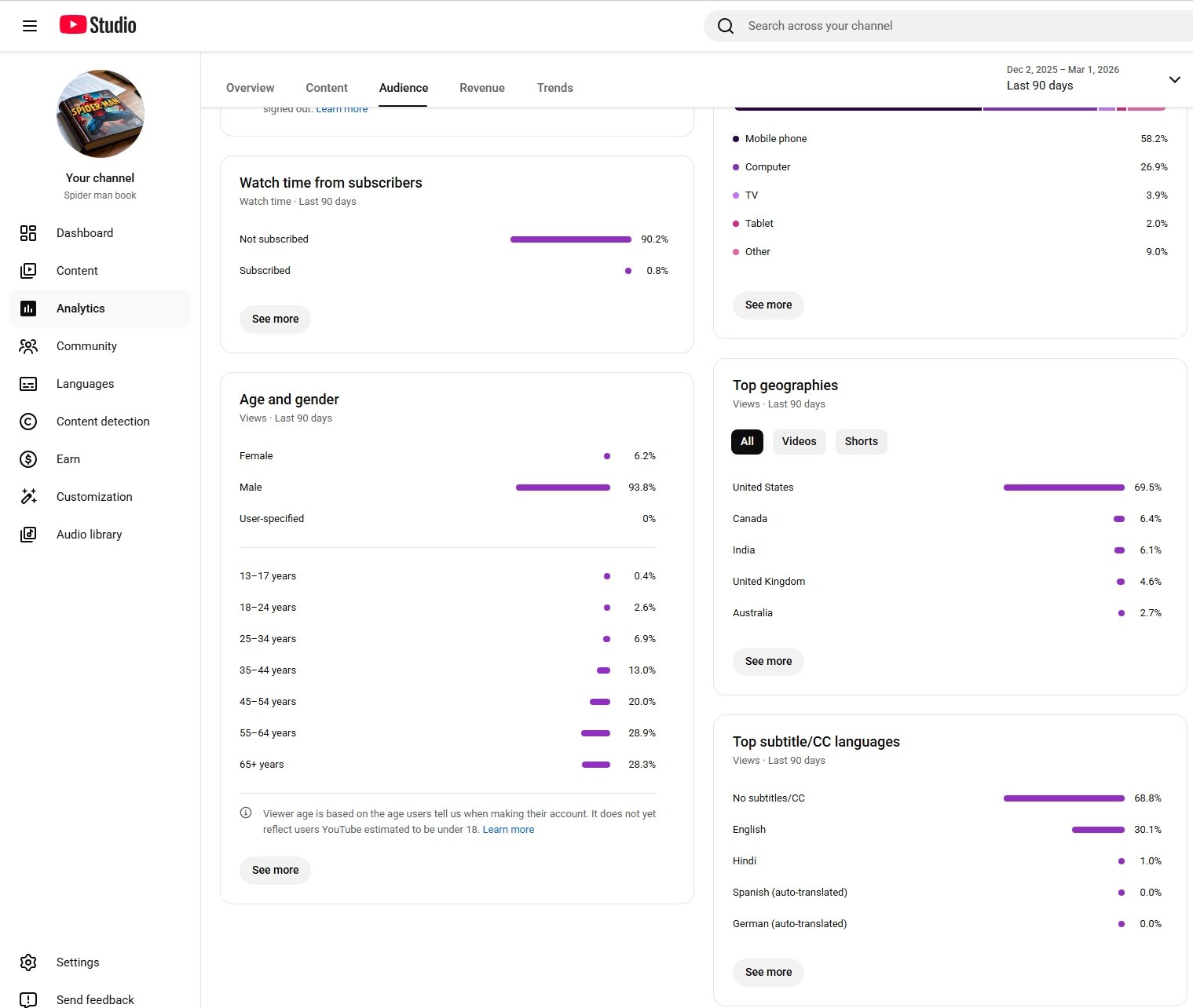This screenshot has width=1193, height=1008.
Task: Open Dashboard from sidebar icon
Action: pos(28,233)
